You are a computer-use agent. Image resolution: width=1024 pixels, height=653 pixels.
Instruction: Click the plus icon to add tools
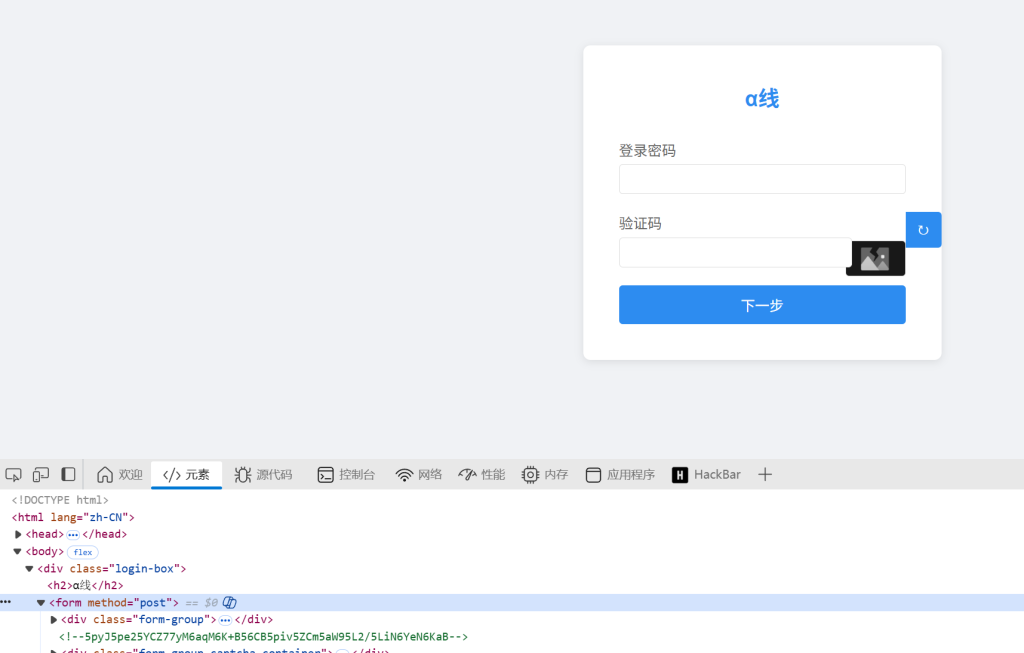pos(765,475)
